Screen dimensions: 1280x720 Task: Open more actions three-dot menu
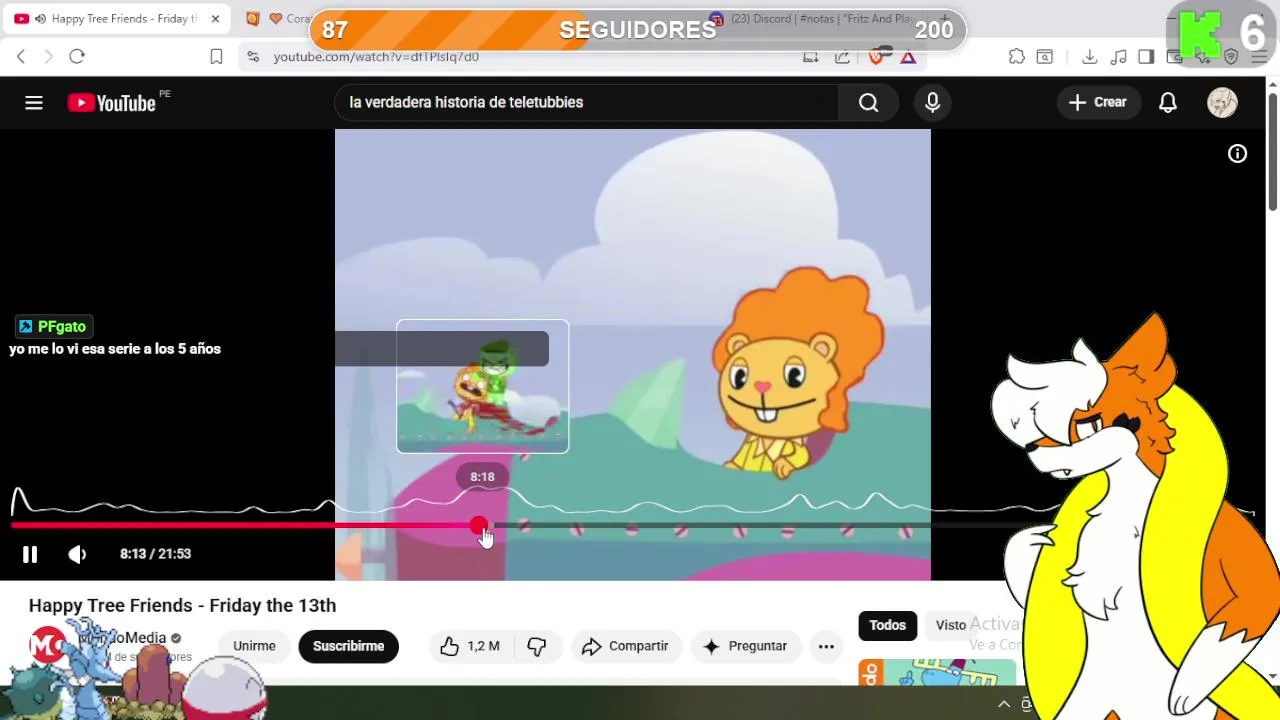[x=826, y=646]
